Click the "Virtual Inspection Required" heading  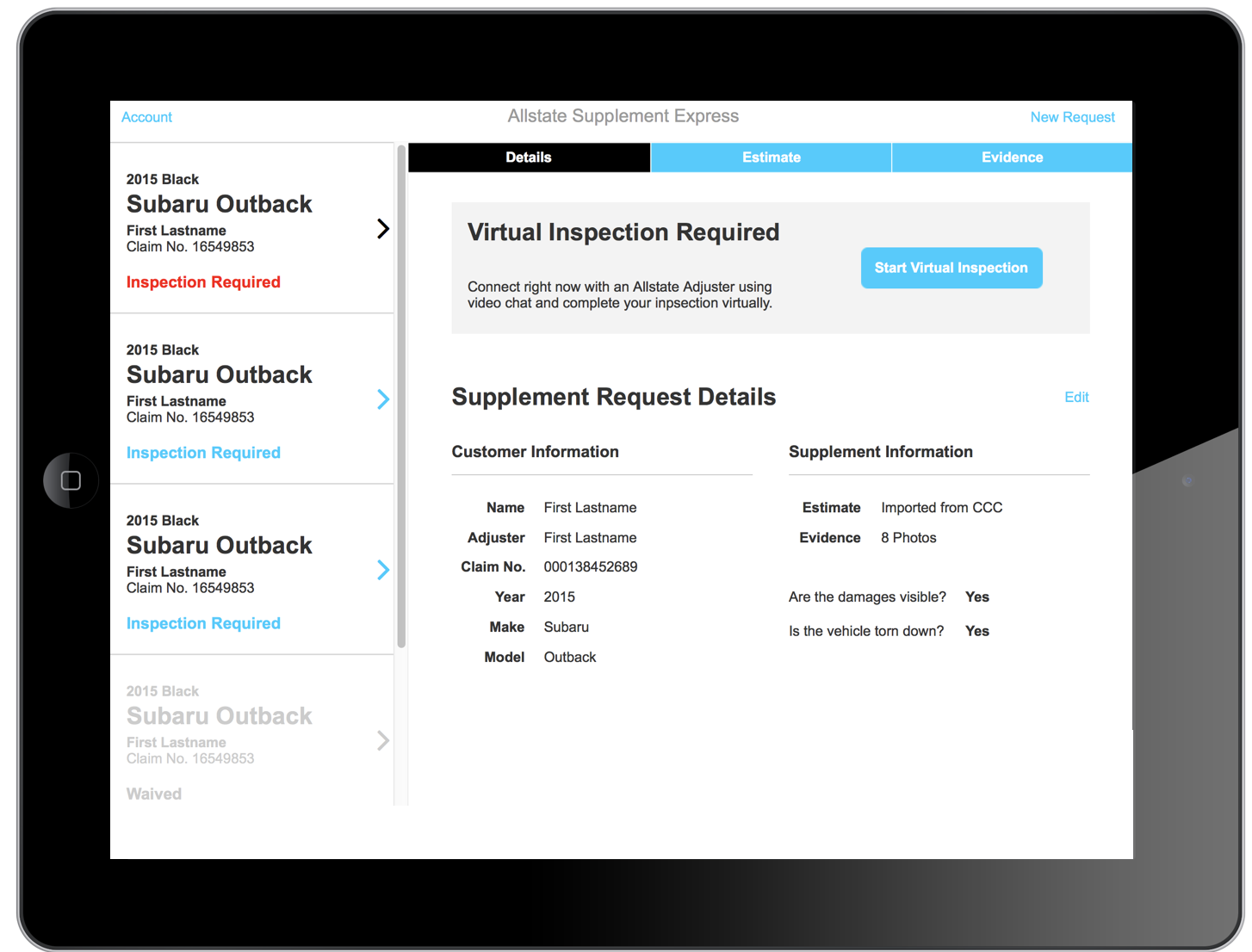(x=623, y=232)
